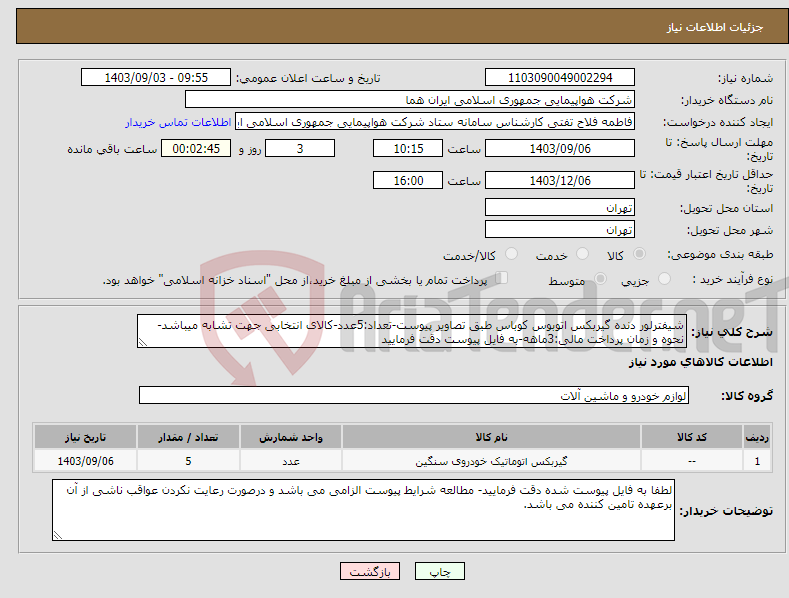Click the شماره نیاز field 1103090049002294
This screenshot has height=598, width=789.
point(560,78)
